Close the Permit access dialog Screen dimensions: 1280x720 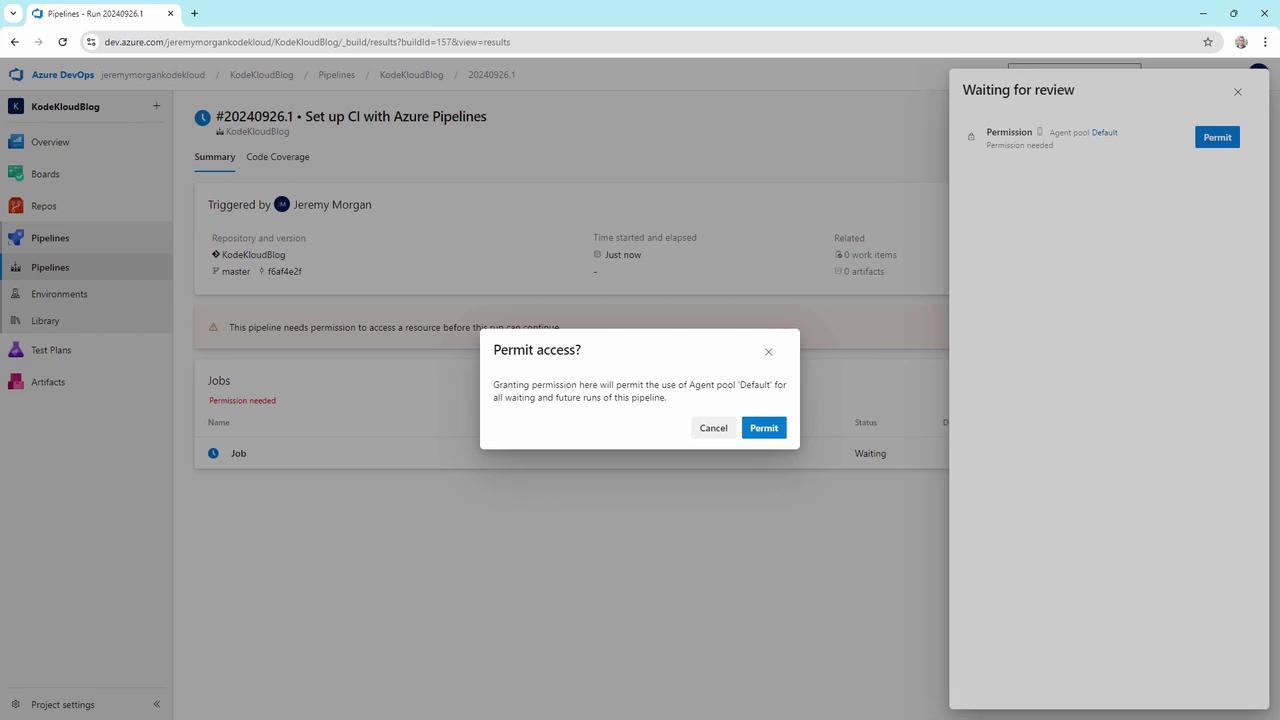click(x=768, y=352)
